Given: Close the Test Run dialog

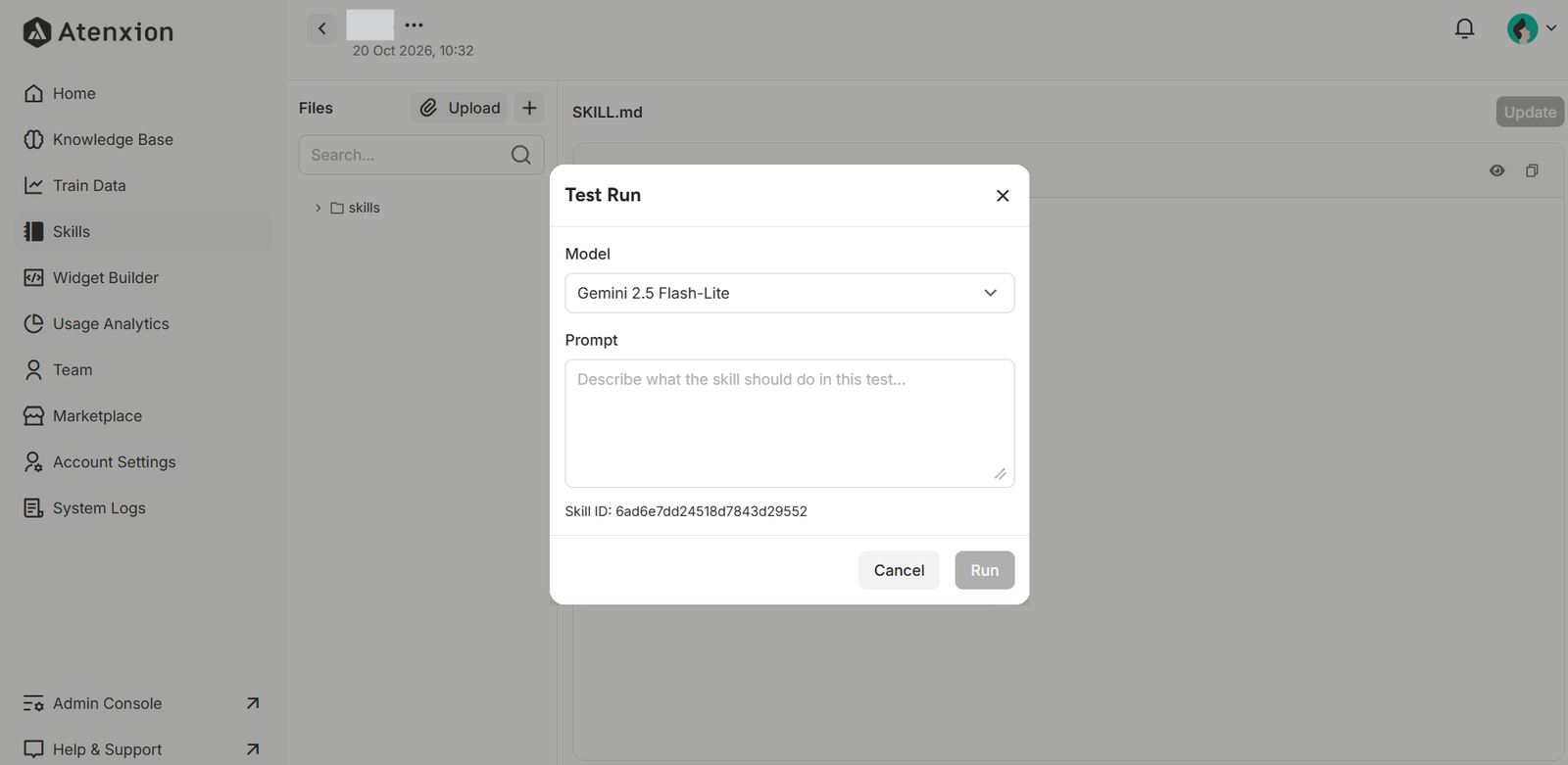Looking at the screenshot, I should tap(1003, 196).
